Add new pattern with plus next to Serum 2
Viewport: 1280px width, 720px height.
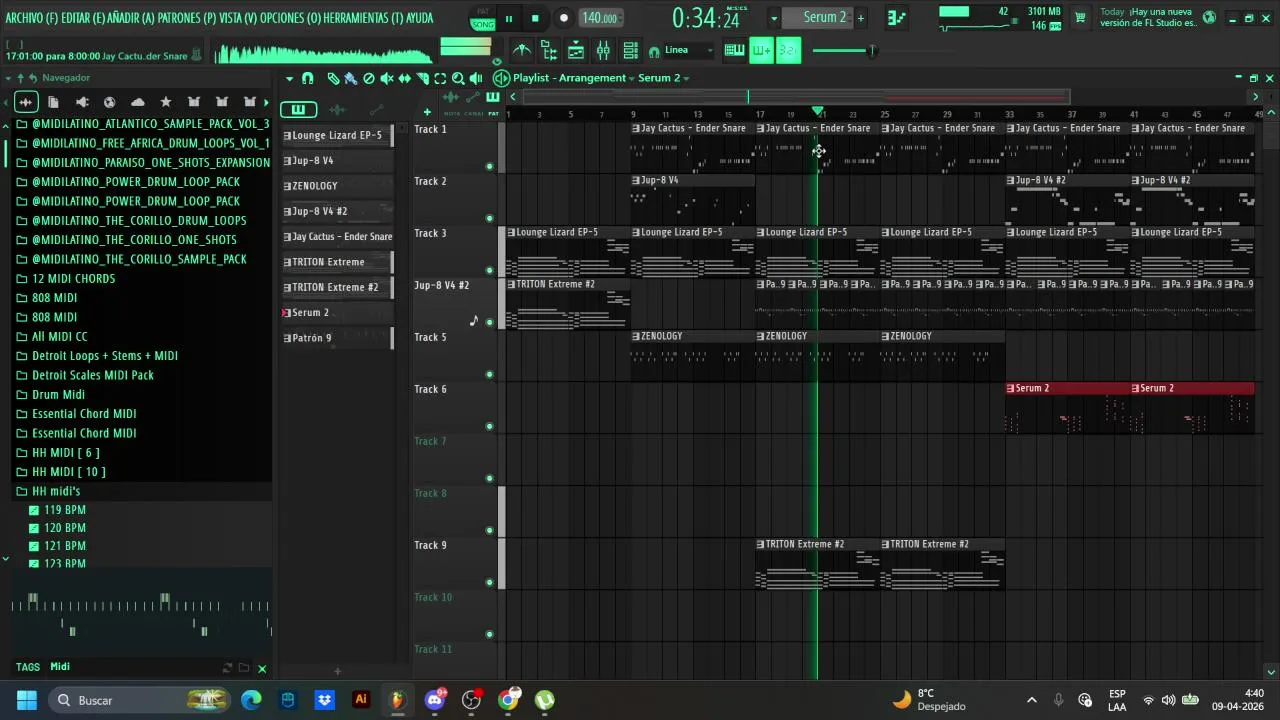pyautogui.click(x=860, y=17)
